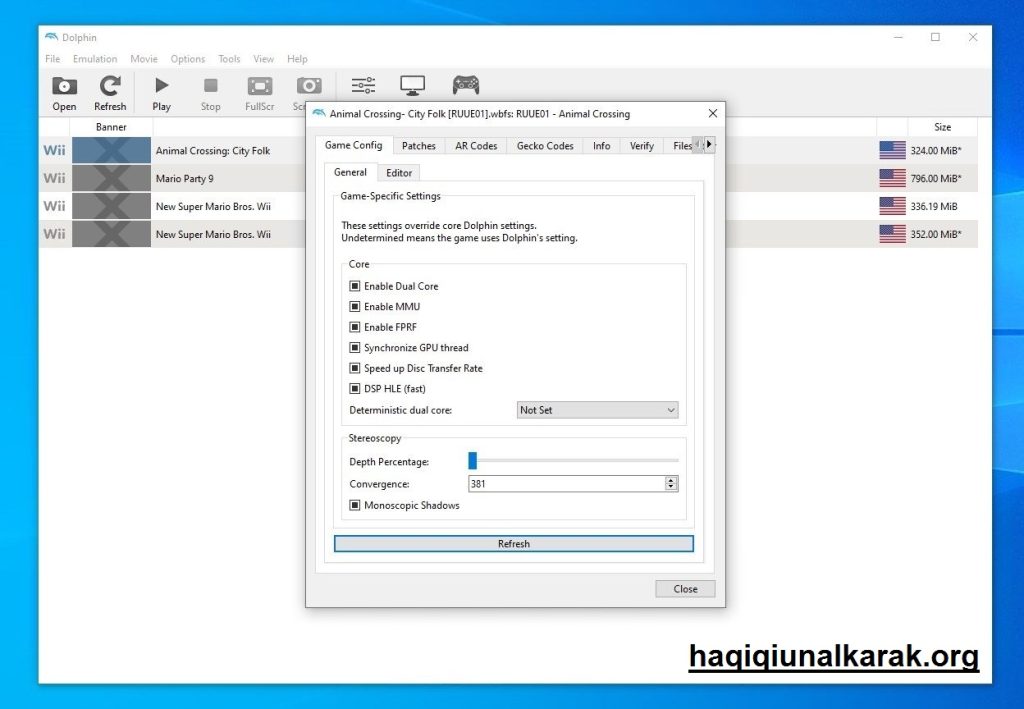The height and width of the screenshot is (709, 1024).
Task: Open Controllers settings via gamepad icon
Action: (x=466, y=85)
